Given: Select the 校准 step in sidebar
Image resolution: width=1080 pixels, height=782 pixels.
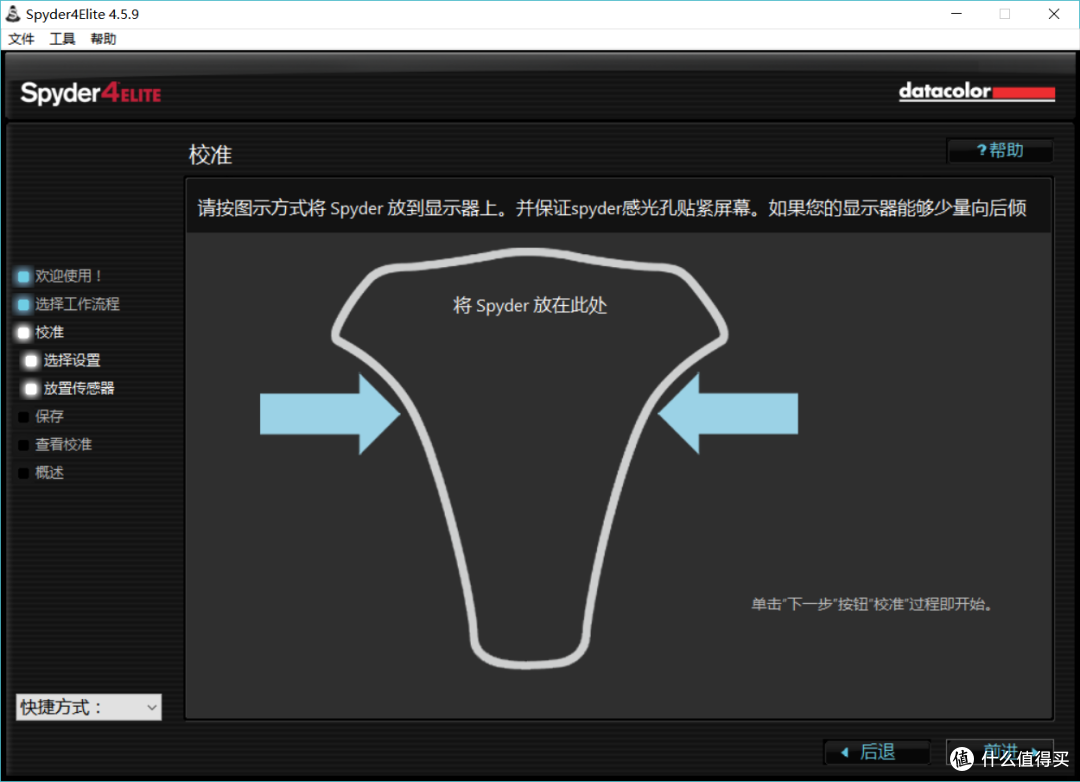Looking at the screenshot, I should 50,332.
